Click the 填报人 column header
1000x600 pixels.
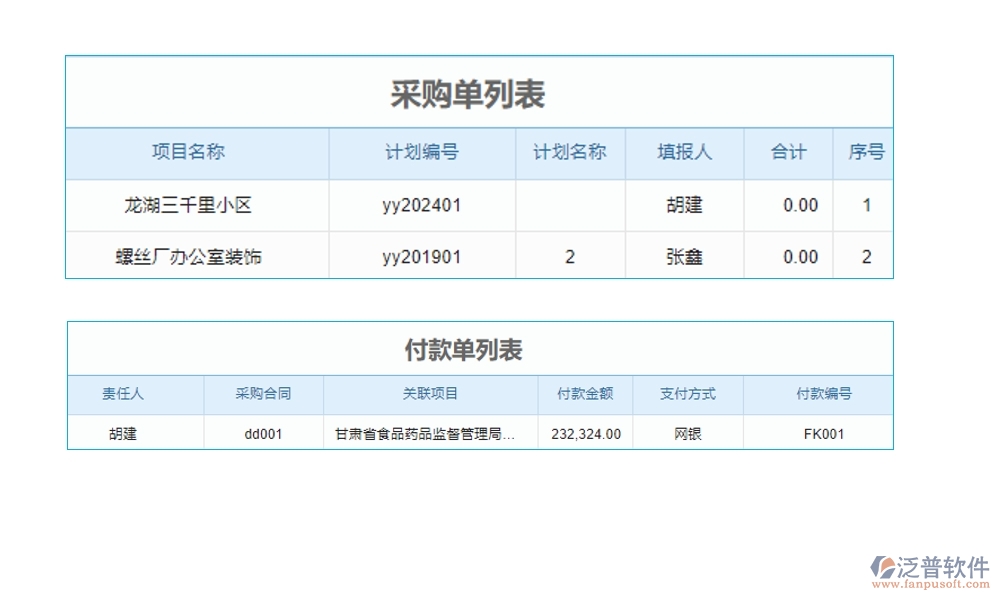coord(684,152)
